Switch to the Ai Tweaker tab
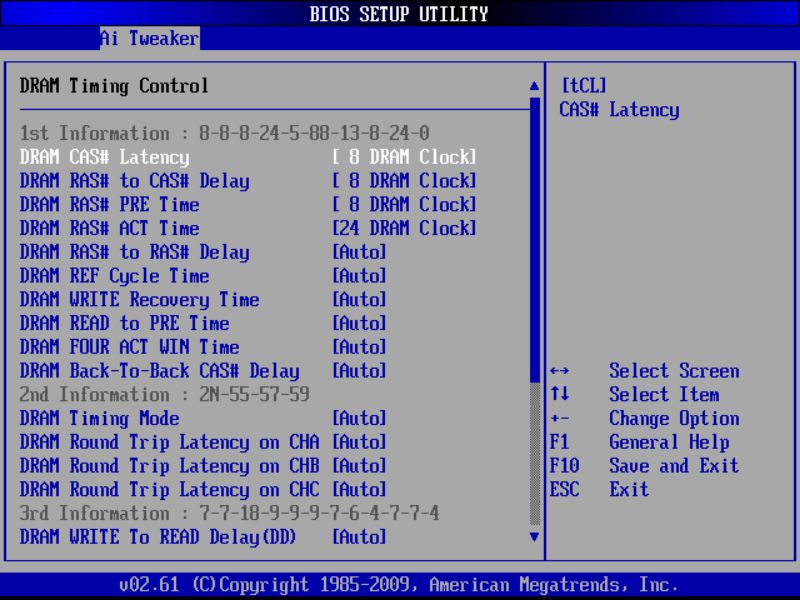 (147, 38)
